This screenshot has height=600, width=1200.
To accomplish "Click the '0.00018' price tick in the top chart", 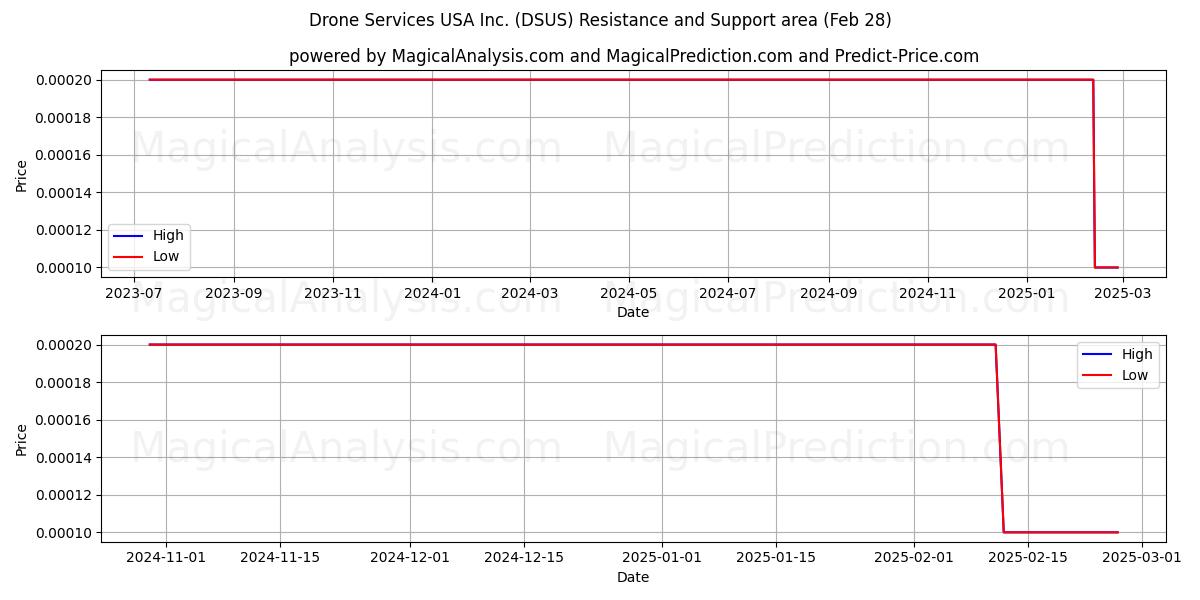I will pyautogui.click(x=64, y=118).
